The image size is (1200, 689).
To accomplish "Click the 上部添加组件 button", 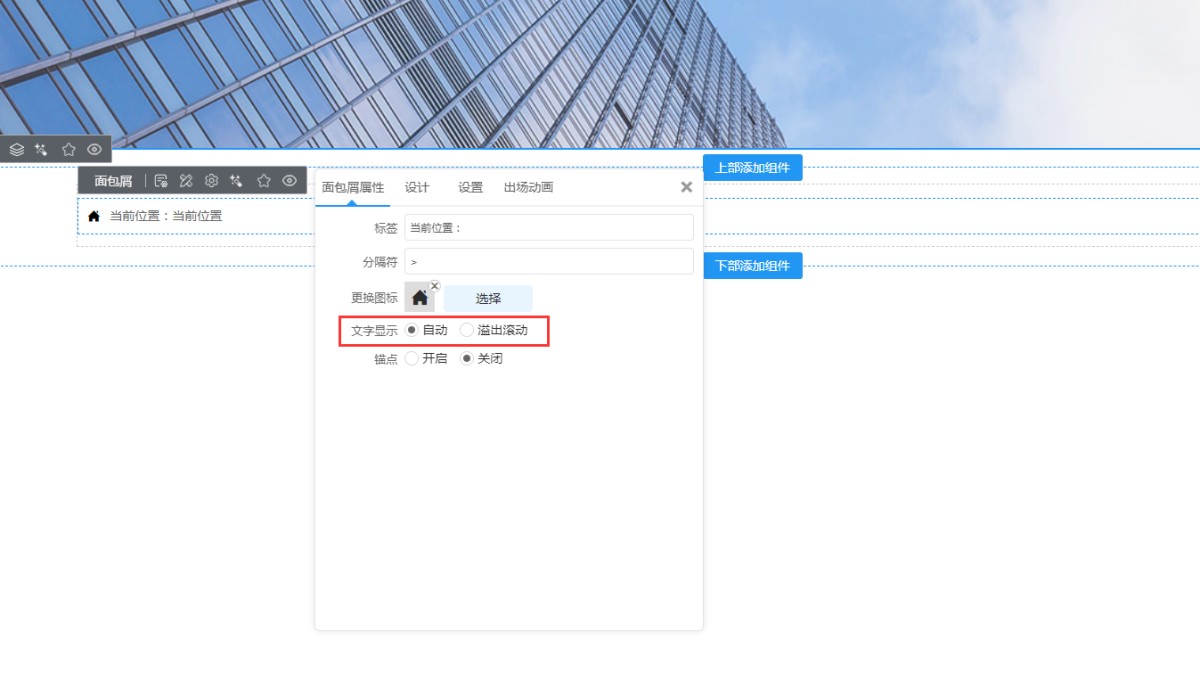I will (752, 168).
